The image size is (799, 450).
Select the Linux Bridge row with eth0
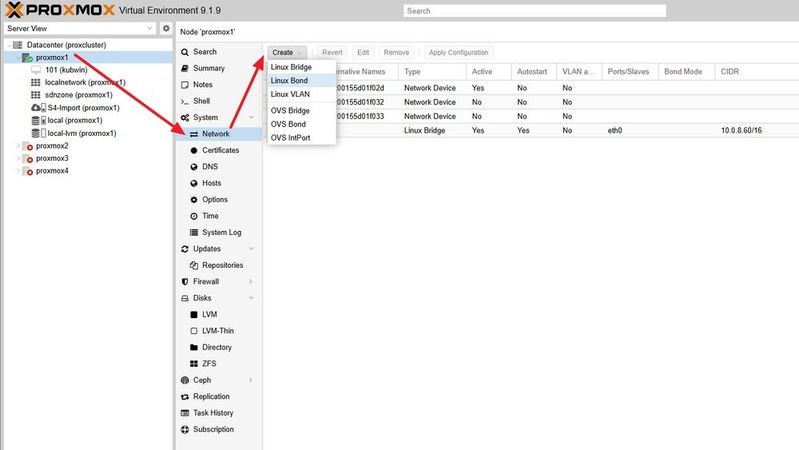click(x=531, y=130)
